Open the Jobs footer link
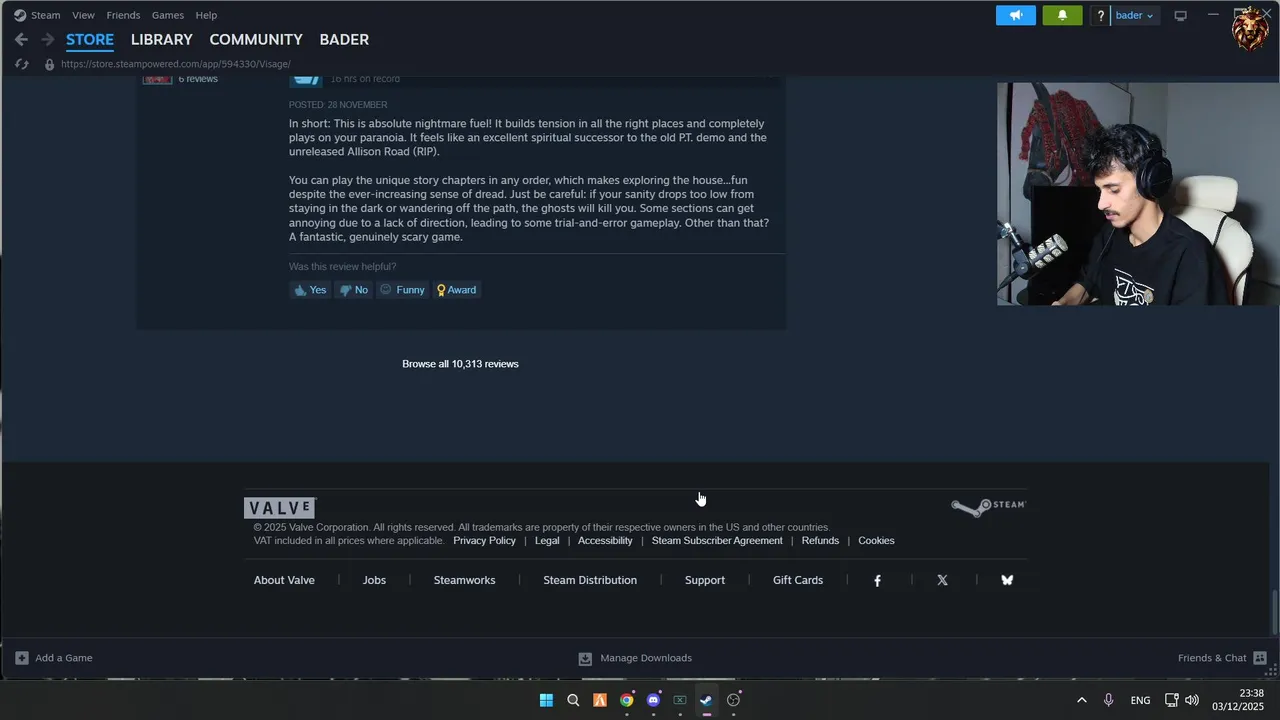 pos(374,580)
